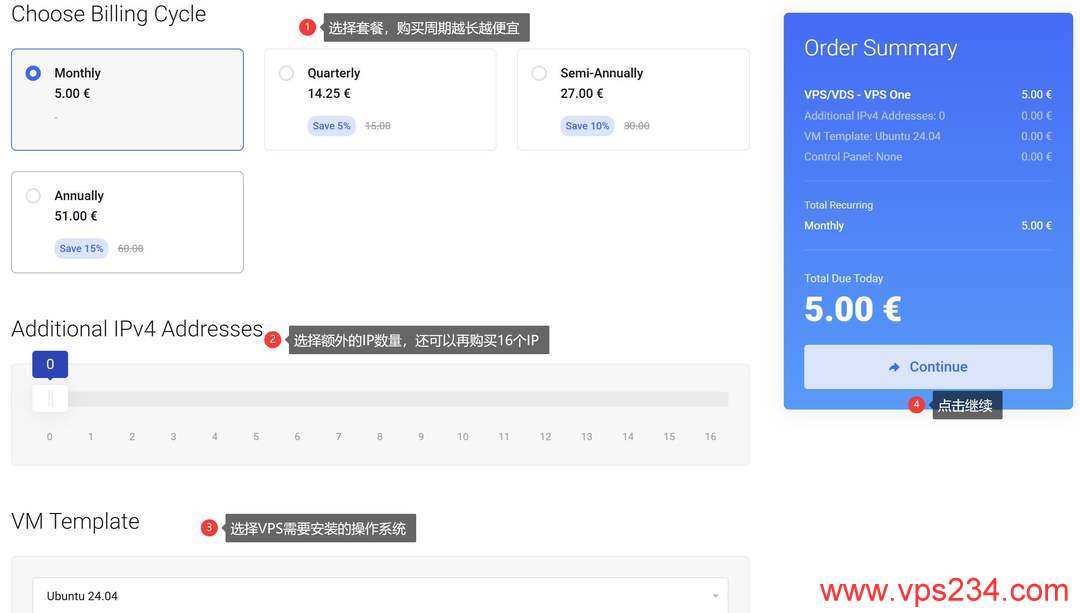The width and height of the screenshot is (1080, 613).
Task: Choose the Annually billing cycle option
Action: [127, 222]
